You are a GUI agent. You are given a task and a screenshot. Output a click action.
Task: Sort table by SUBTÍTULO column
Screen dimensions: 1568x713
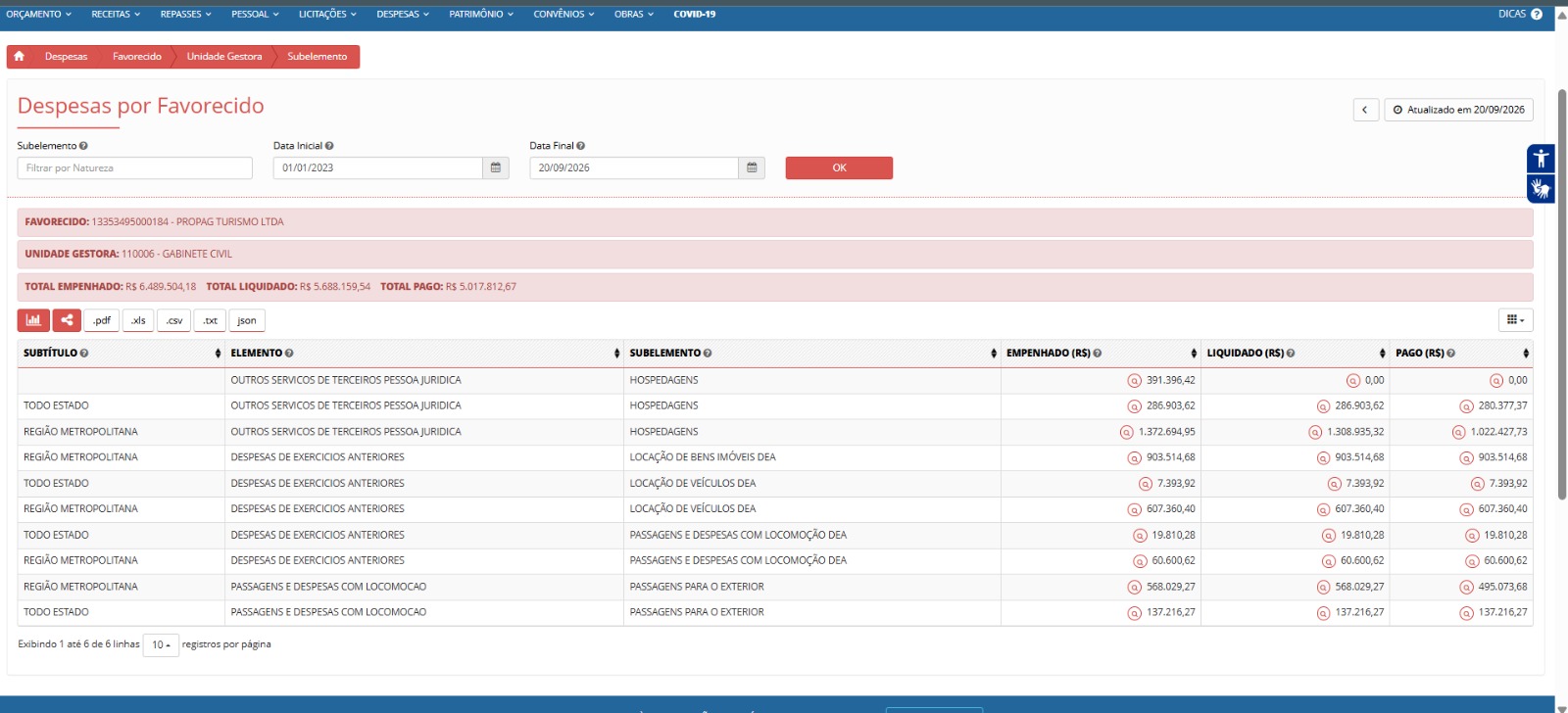click(x=122, y=354)
